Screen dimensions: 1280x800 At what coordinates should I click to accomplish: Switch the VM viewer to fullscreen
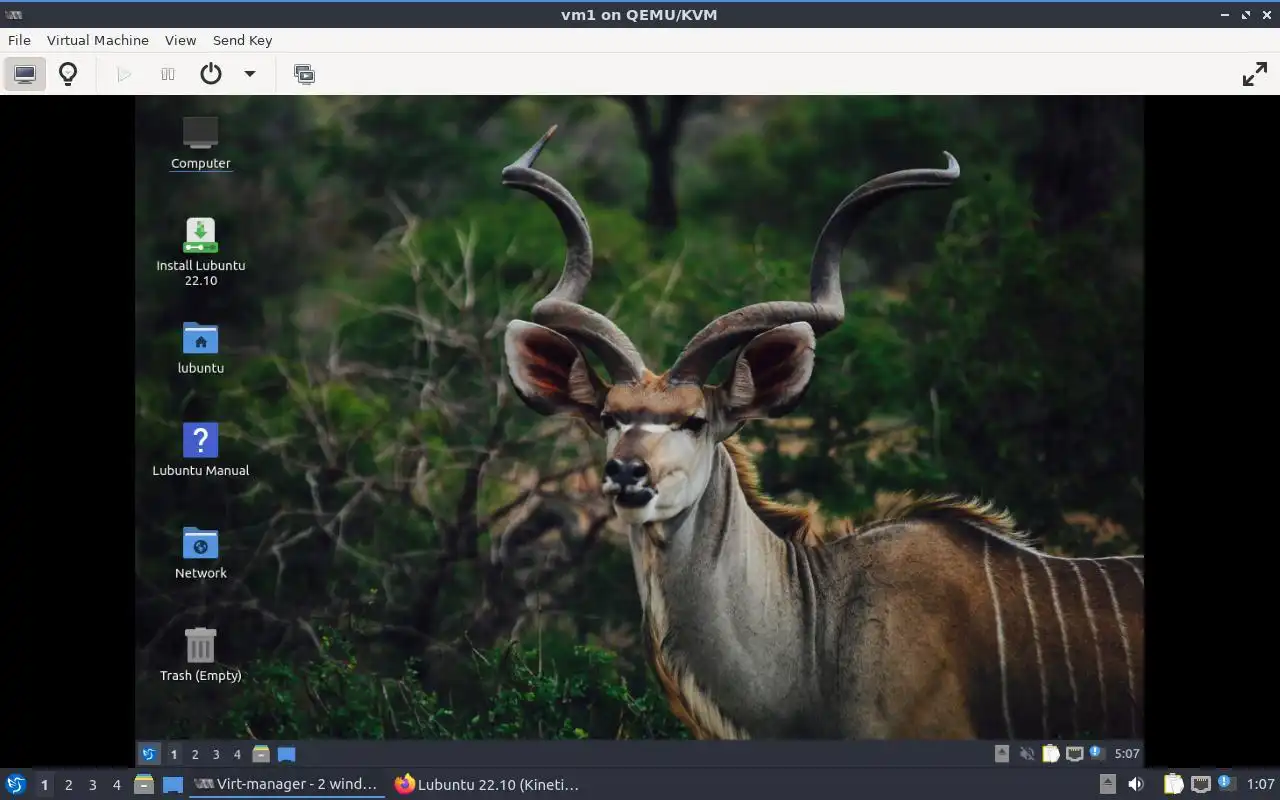tap(1254, 74)
